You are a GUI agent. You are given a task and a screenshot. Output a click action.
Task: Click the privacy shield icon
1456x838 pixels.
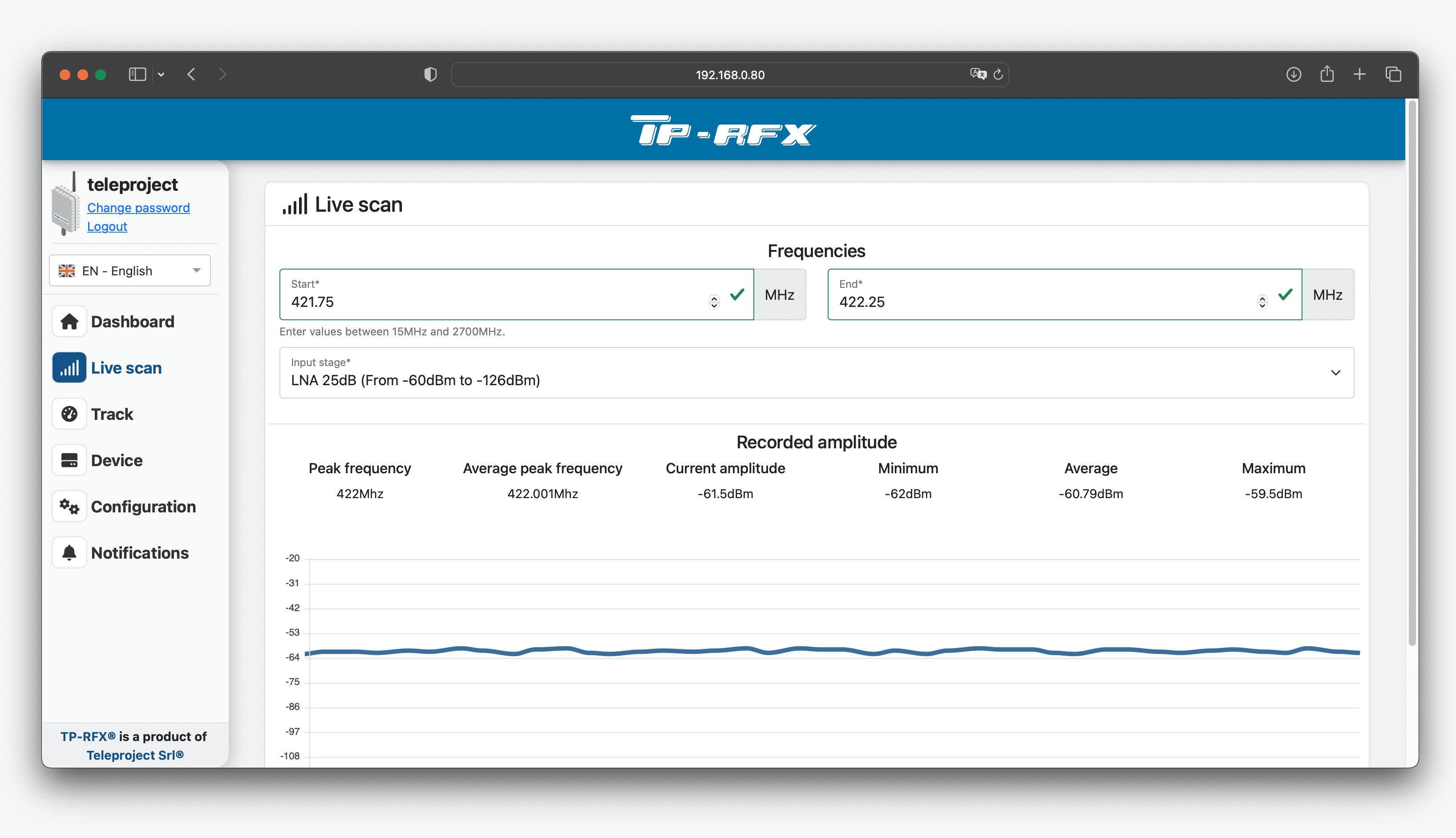(x=430, y=74)
